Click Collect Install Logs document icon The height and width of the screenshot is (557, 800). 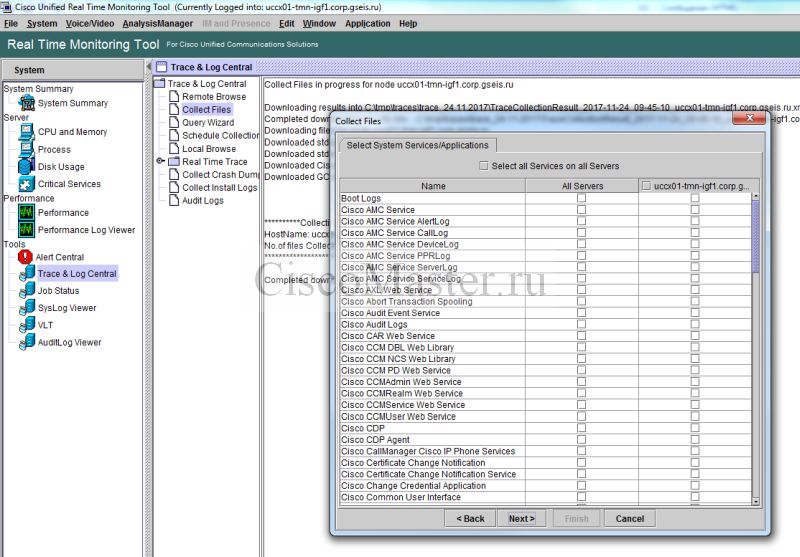point(174,187)
